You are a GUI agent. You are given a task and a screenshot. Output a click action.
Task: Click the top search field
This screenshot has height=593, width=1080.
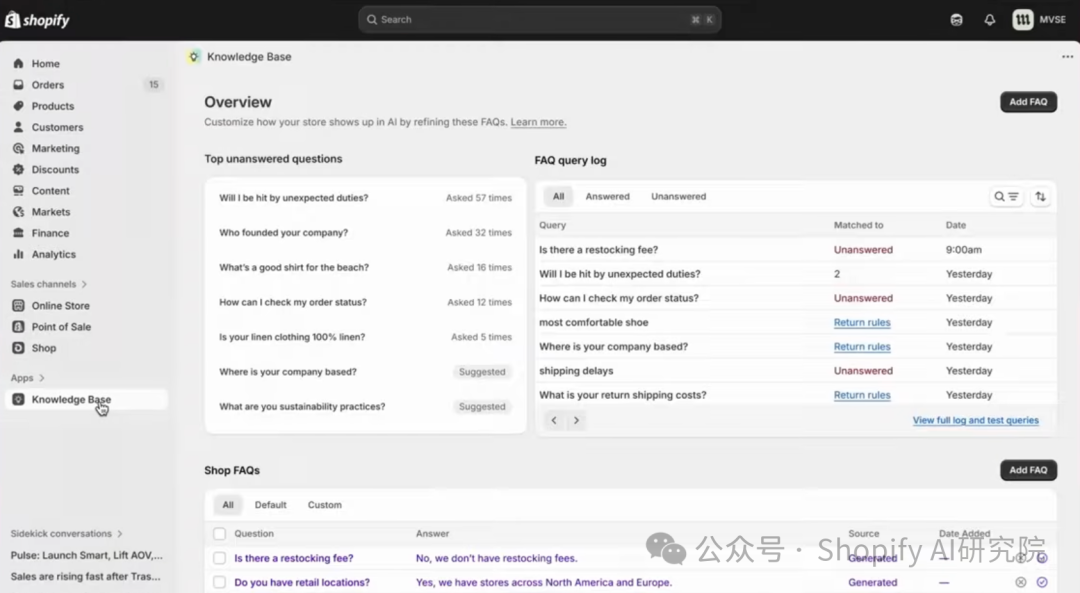539,20
